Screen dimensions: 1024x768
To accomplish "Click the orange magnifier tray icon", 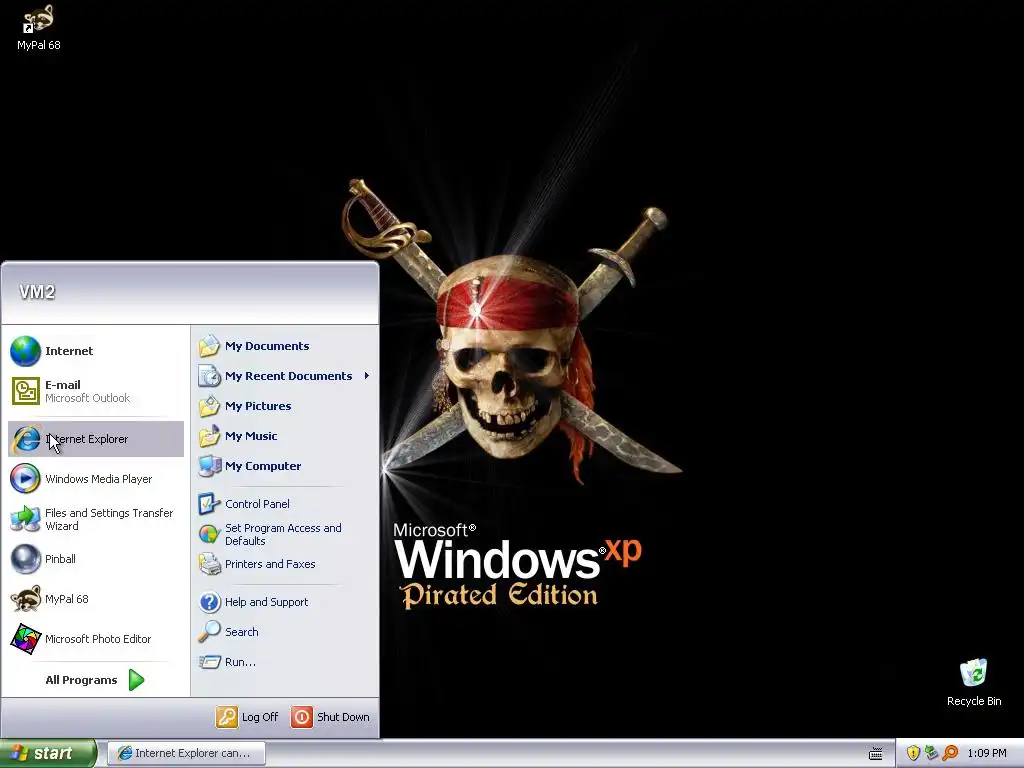I will click(x=950, y=753).
